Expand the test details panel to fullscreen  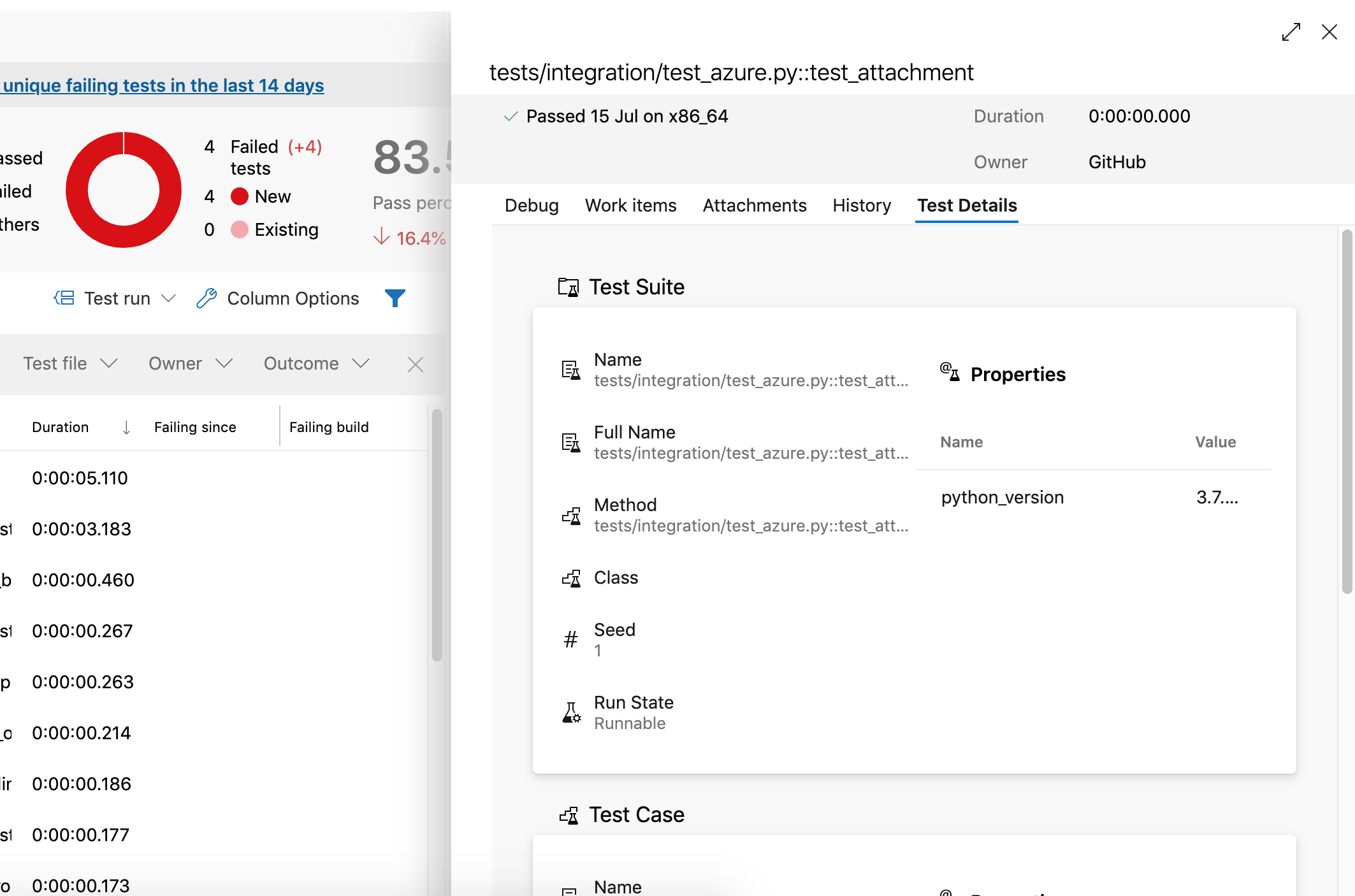click(x=1291, y=32)
